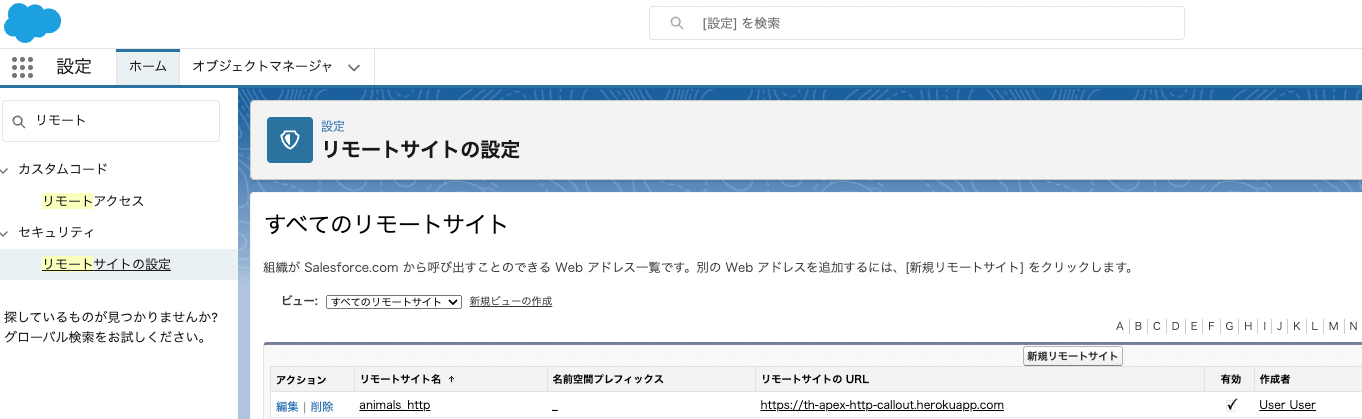The image size is (1362, 419).
Task: Switch to the オブジェクトマネージャ tab
Action: [x=262, y=67]
